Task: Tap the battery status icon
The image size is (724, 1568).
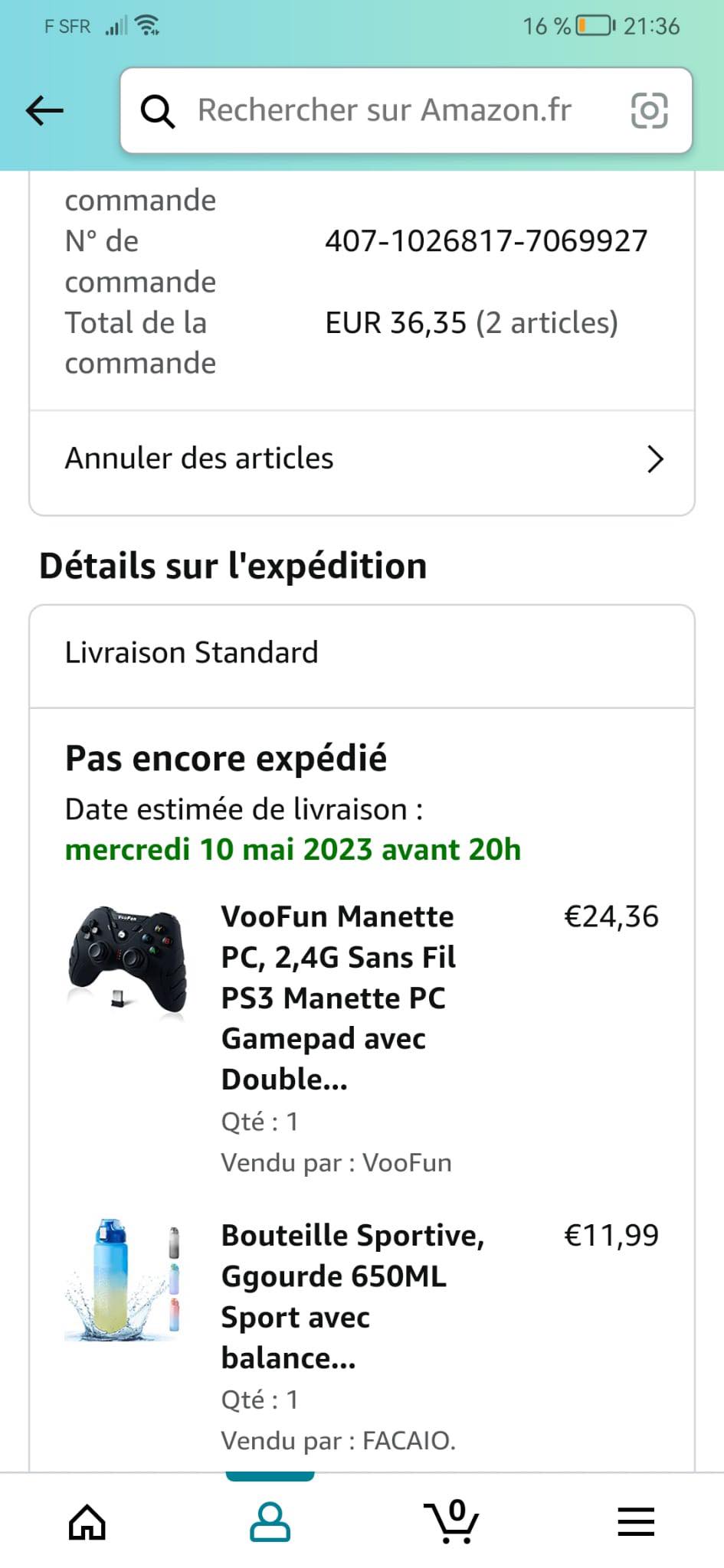Action: (595, 26)
